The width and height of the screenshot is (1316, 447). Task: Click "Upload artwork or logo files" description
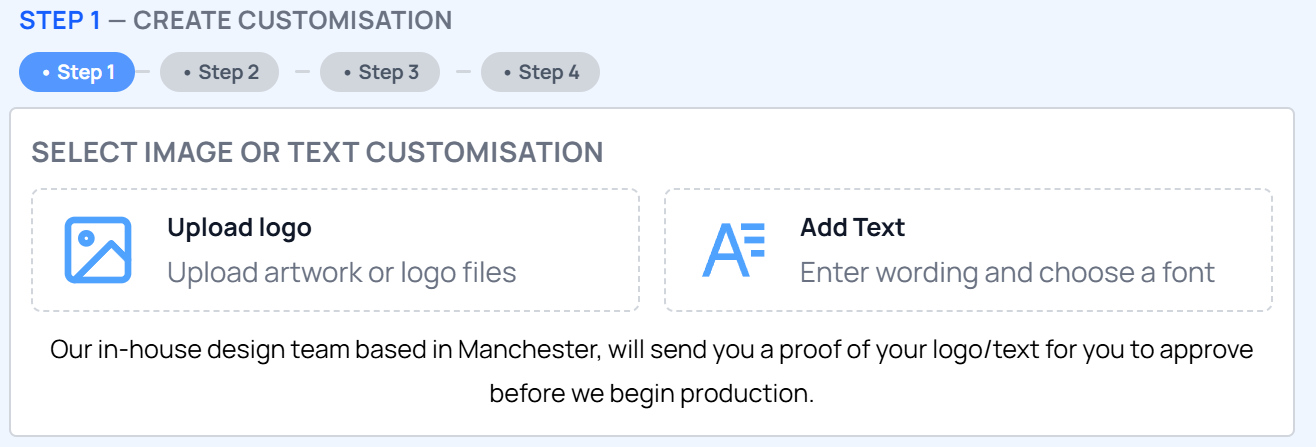point(341,272)
